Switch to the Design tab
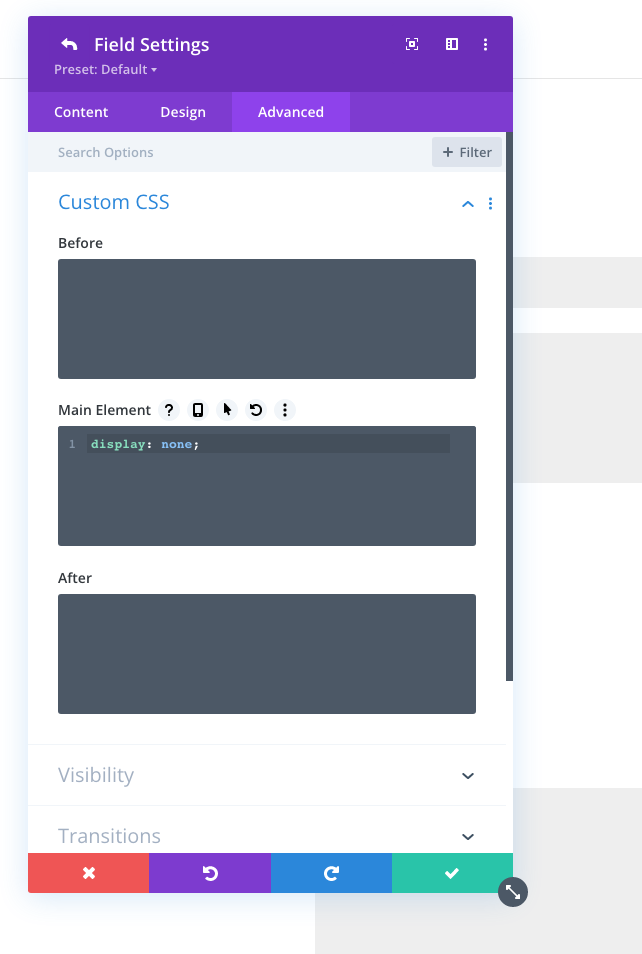 click(x=183, y=112)
